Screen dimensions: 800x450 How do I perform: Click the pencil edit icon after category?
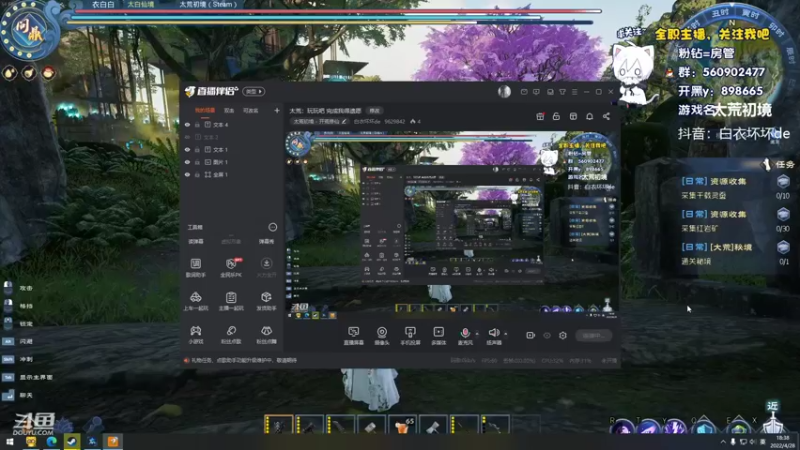[x=344, y=121]
